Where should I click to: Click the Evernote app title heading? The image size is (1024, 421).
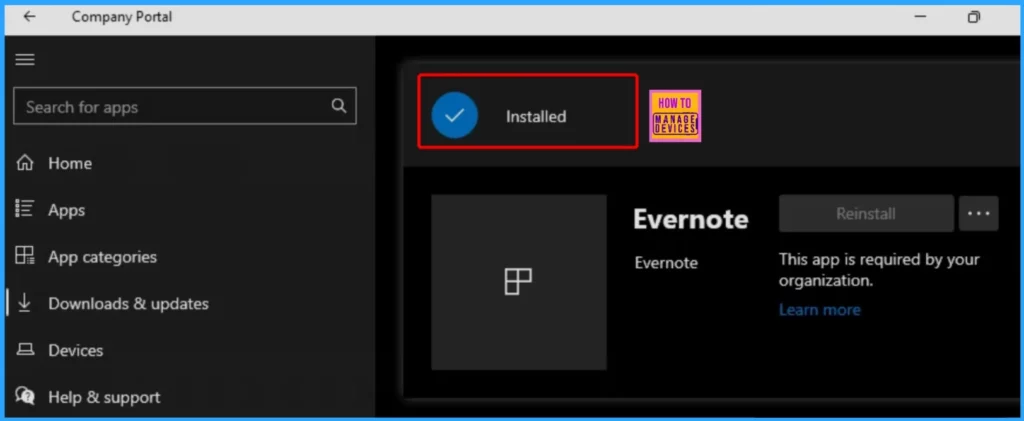[x=691, y=219]
